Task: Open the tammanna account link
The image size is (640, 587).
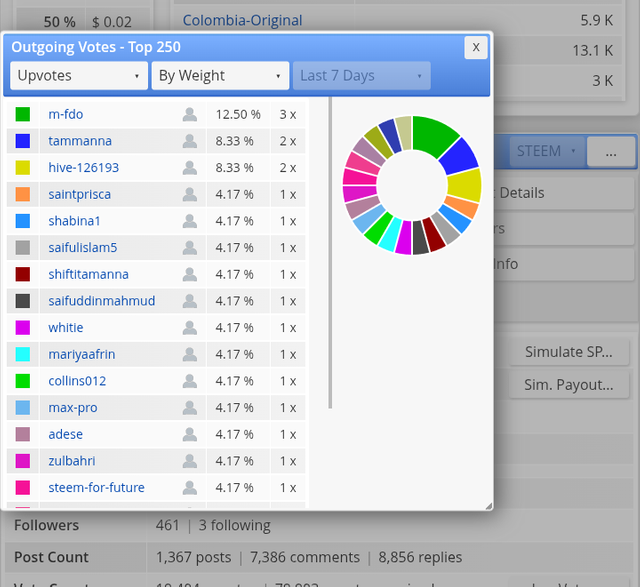Action: pos(80,141)
